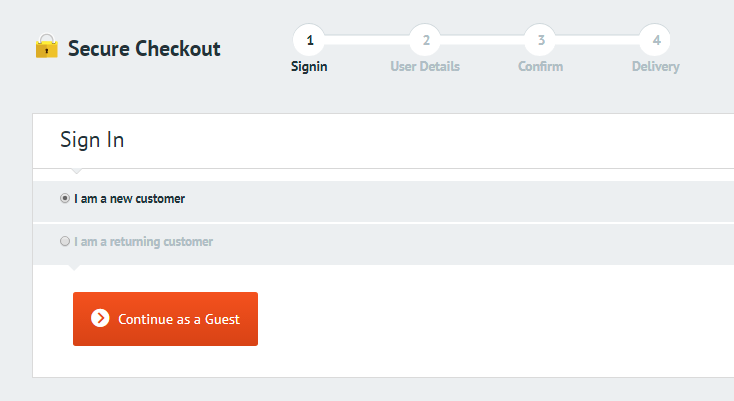The width and height of the screenshot is (734, 401).
Task: Switch to the Delivery step label
Action: point(655,67)
